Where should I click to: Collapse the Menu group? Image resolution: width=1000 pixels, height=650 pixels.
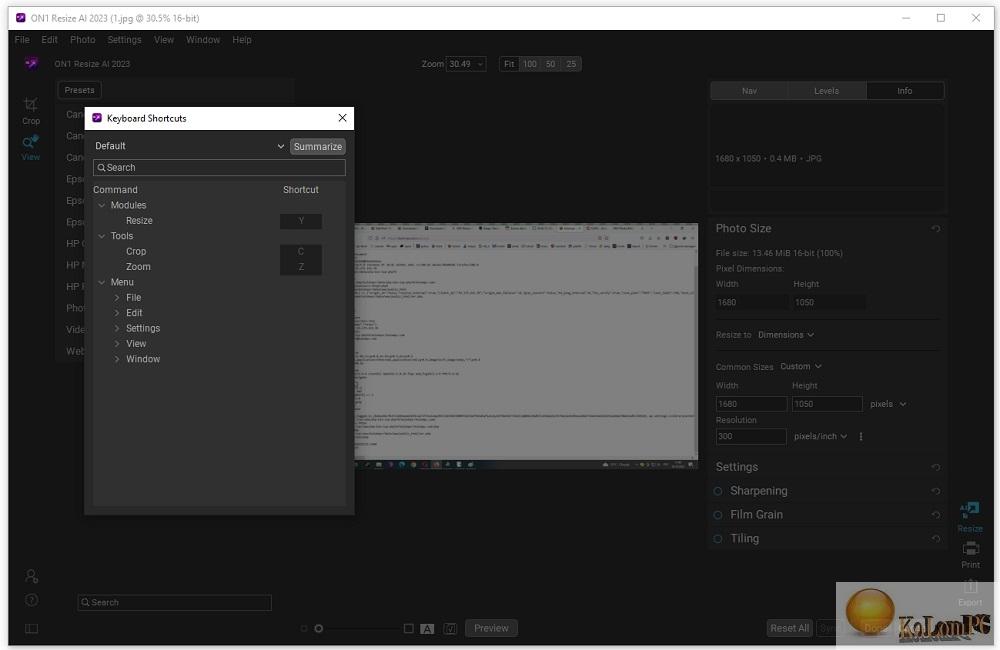pos(101,282)
